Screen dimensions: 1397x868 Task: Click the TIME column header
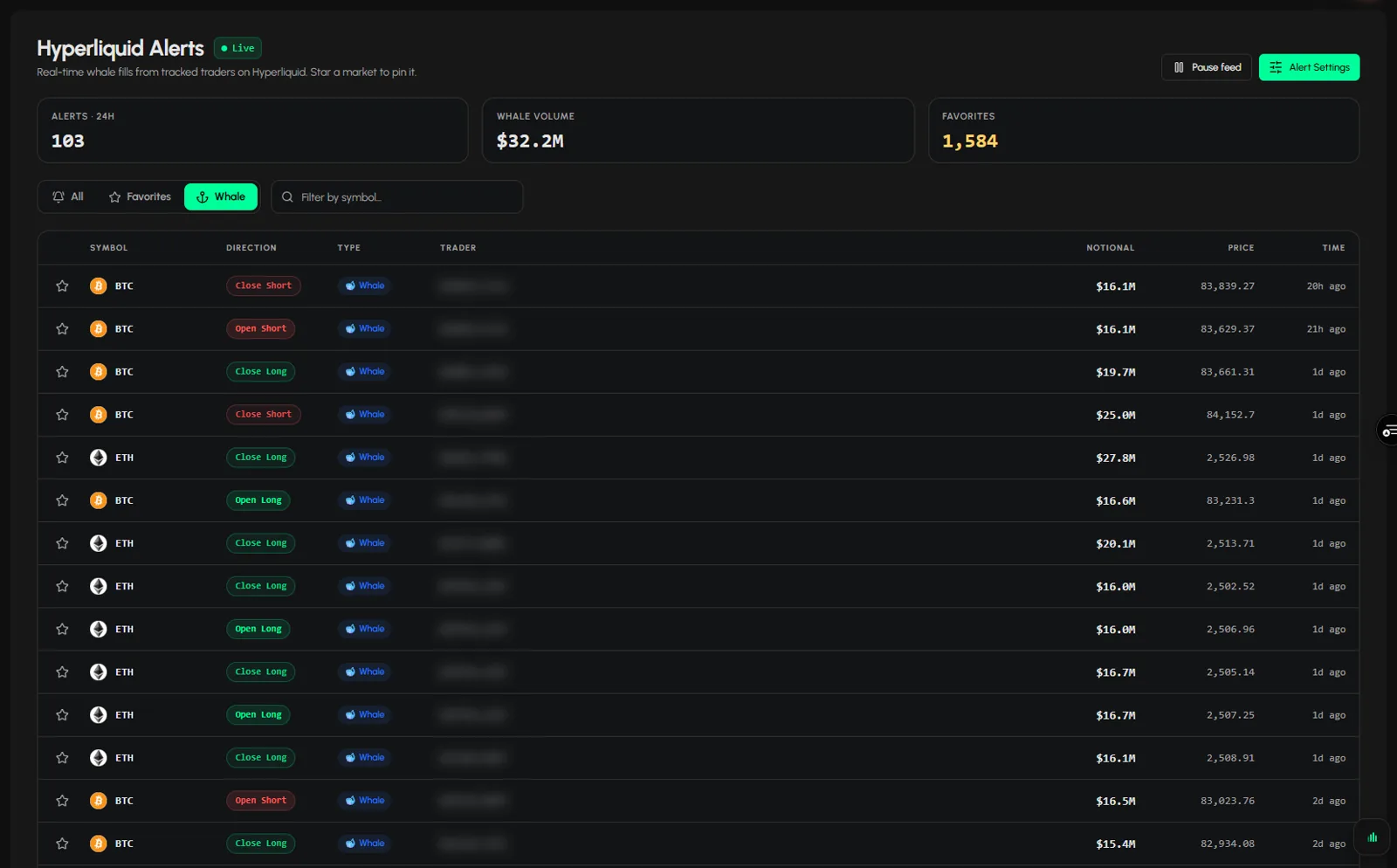coord(1333,248)
